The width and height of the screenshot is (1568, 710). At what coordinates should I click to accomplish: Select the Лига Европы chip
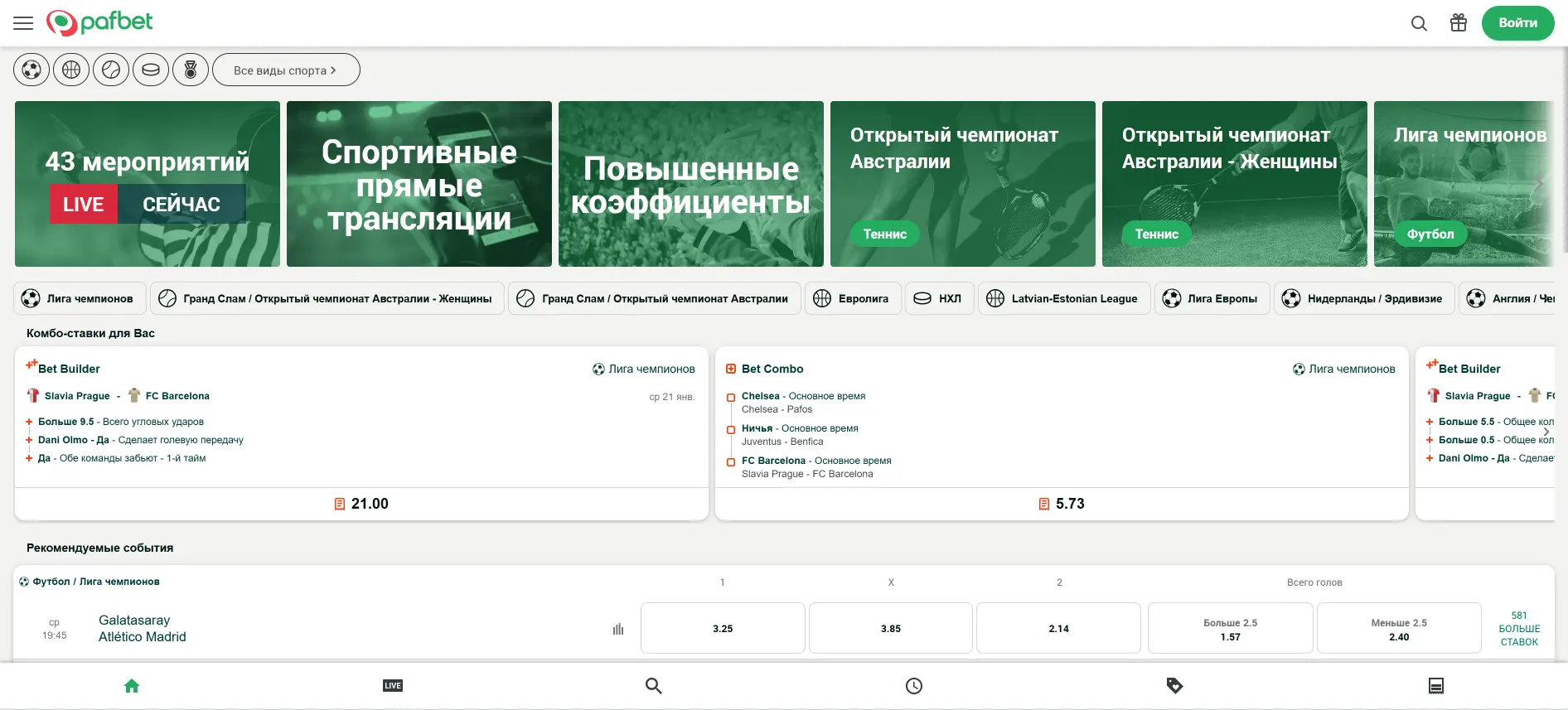click(1212, 298)
